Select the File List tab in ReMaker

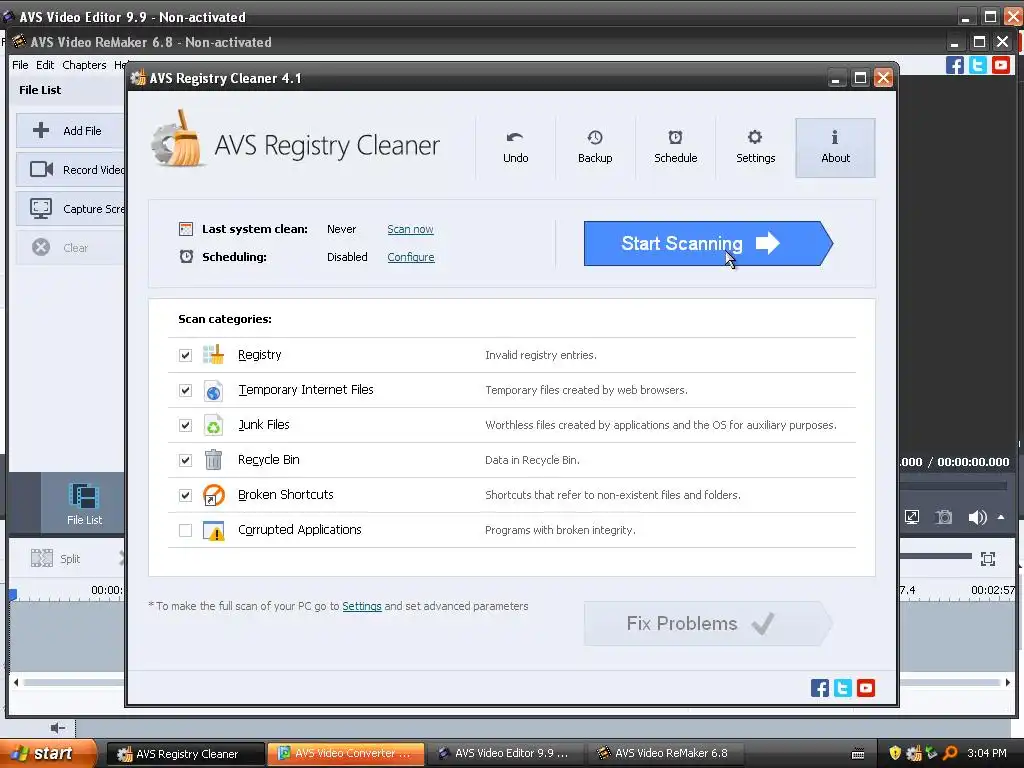(84, 504)
